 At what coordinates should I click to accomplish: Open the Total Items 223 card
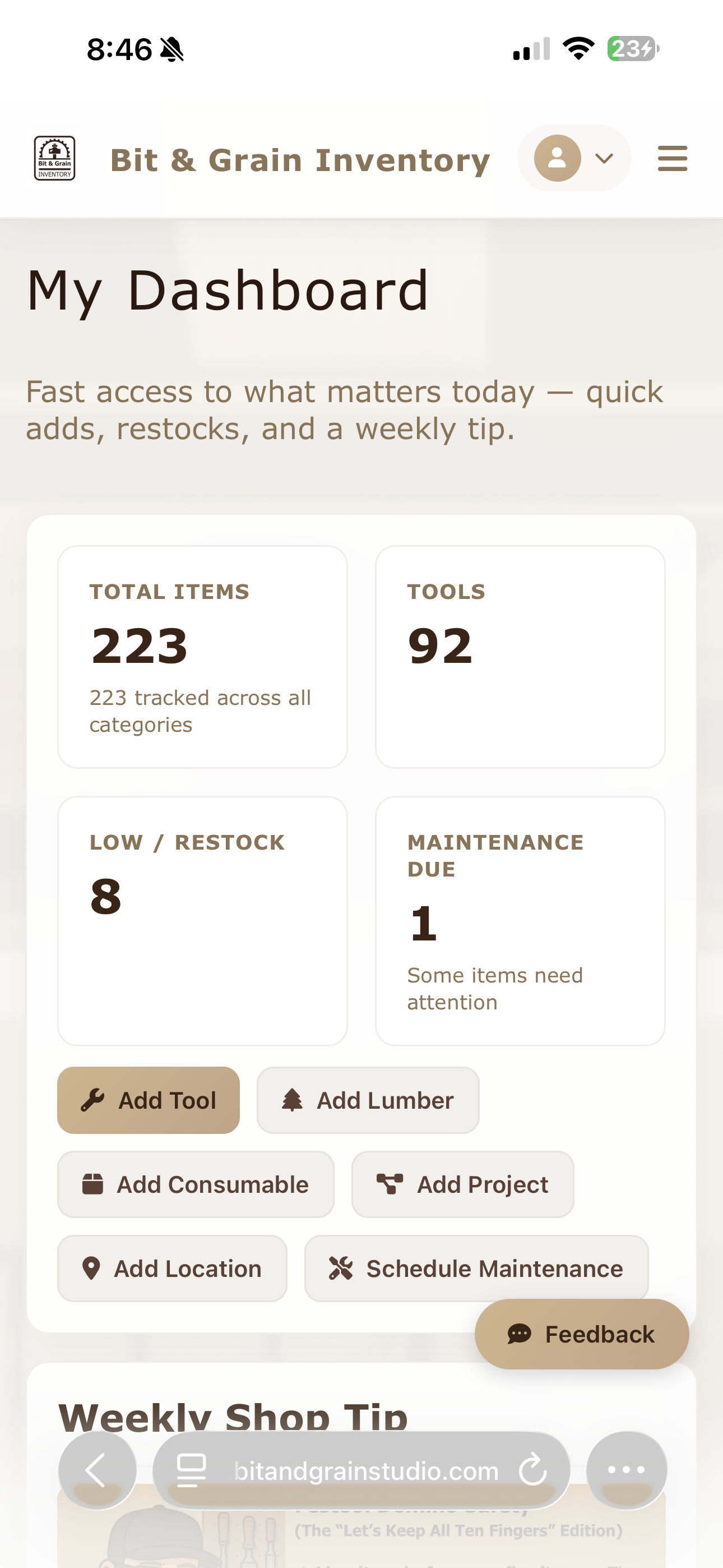[x=202, y=656]
